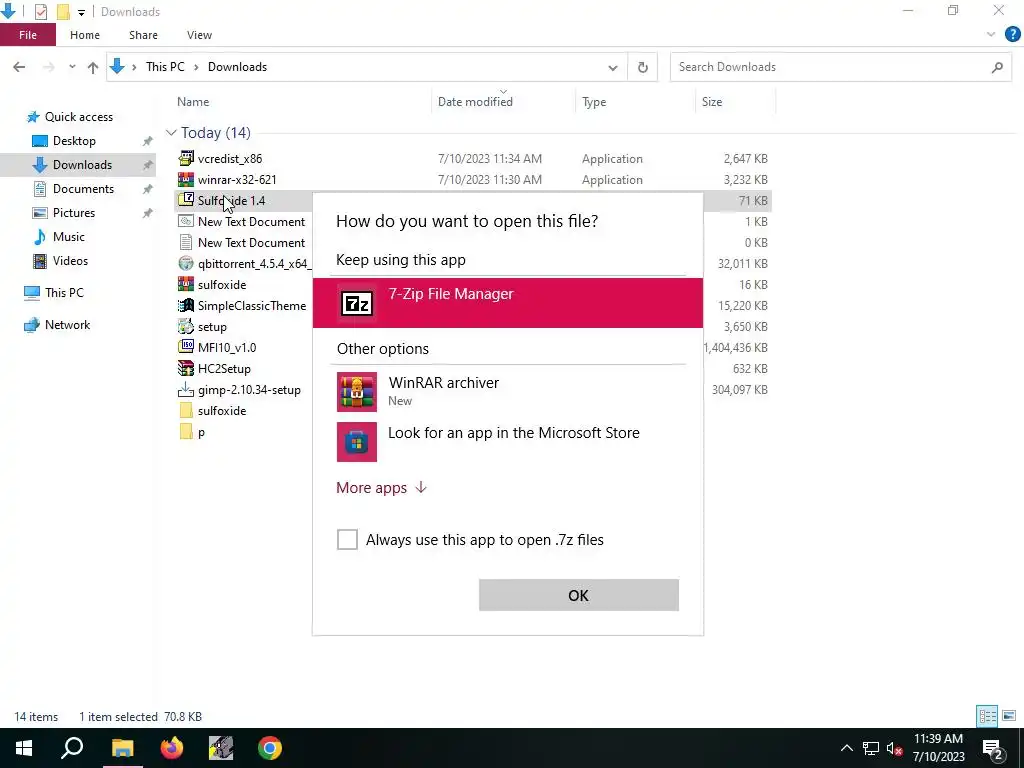Open the File ribbon tab

[x=27, y=35]
